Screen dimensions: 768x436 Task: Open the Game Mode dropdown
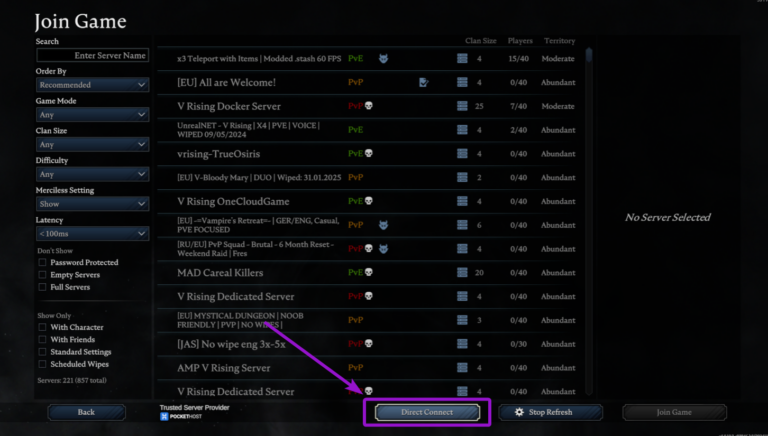pos(93,115)
